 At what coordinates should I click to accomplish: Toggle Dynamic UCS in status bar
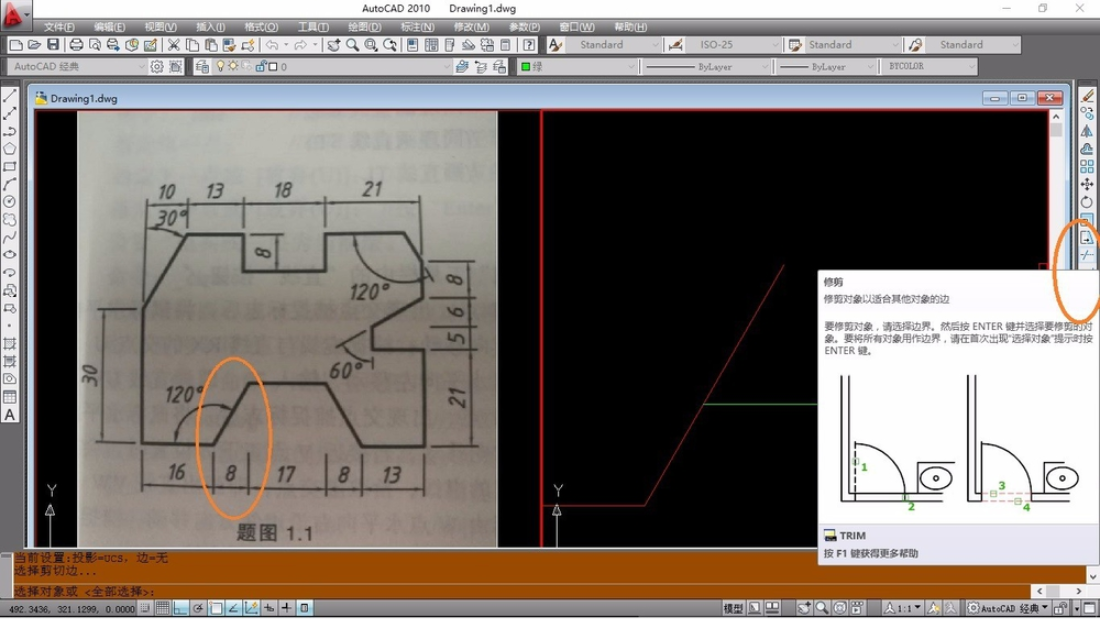(x=251, y=608)
